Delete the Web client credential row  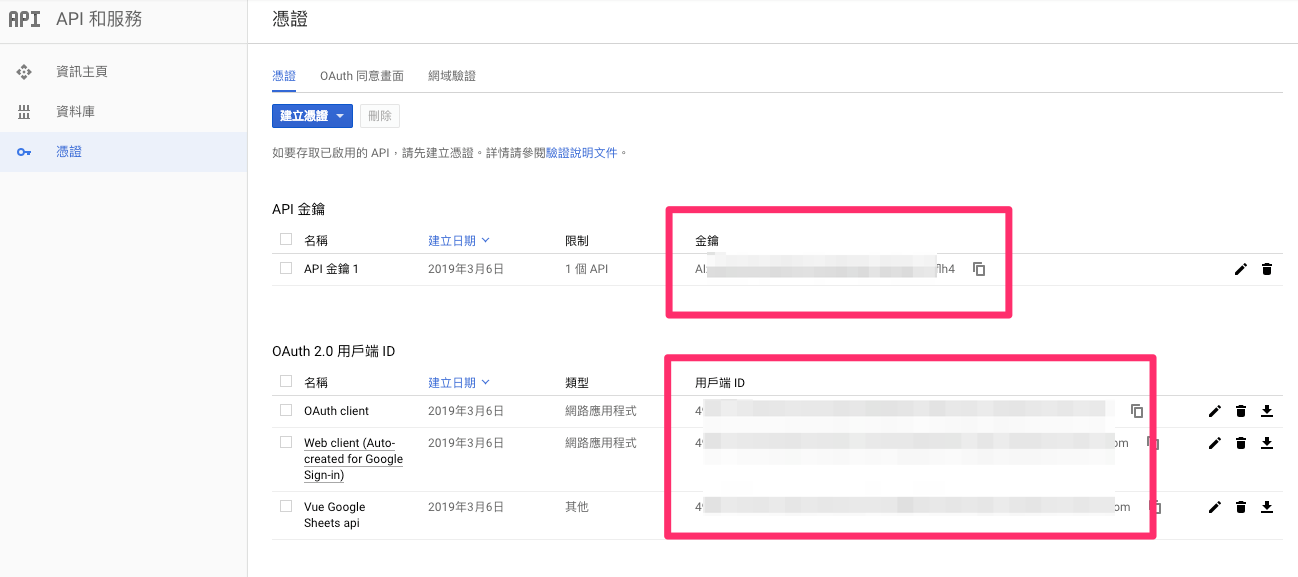1241,443
